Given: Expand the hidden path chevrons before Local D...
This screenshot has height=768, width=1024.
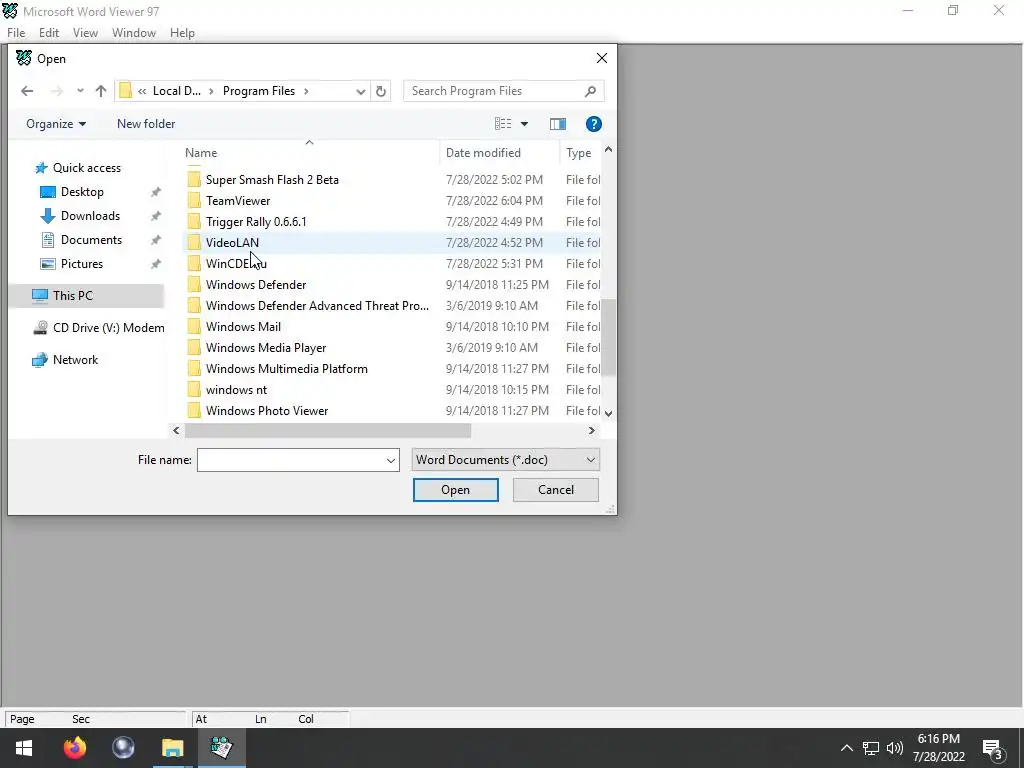Looking at the screenshot, I should [x=142, y=91].
